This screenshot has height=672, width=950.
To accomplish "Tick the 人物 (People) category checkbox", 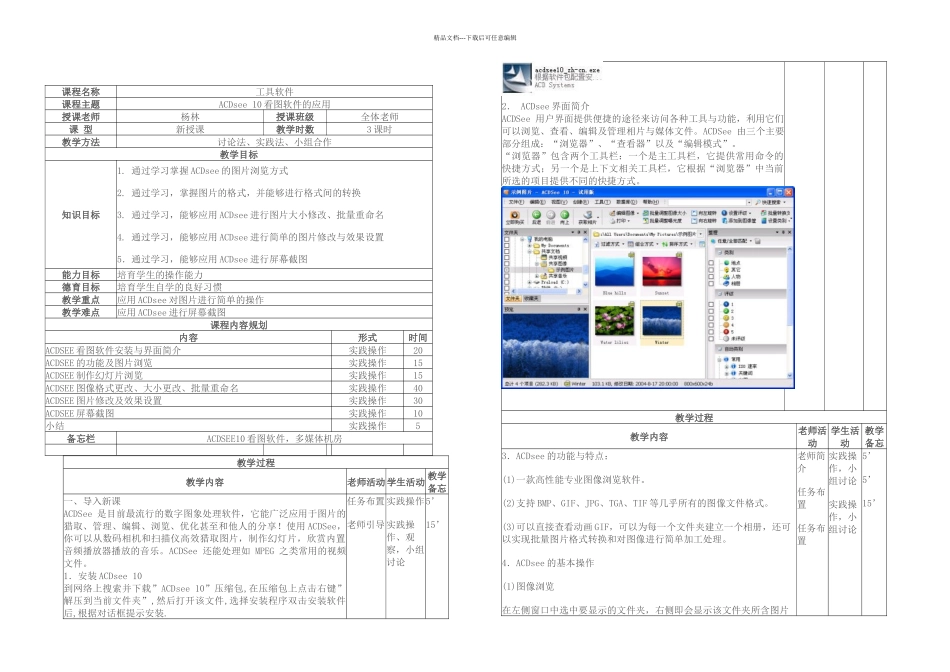I will 711,276.
